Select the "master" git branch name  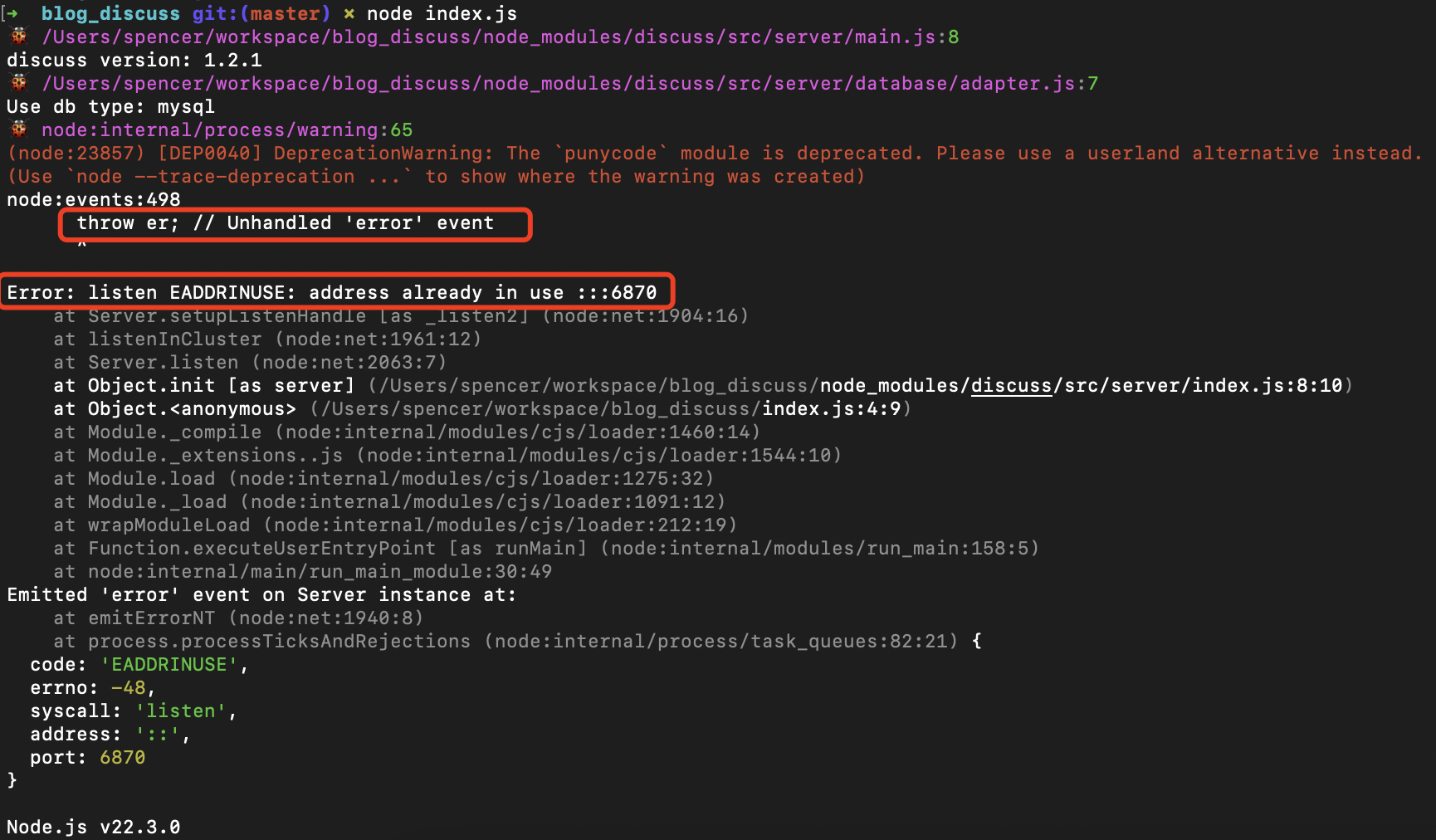coord(285,13)
